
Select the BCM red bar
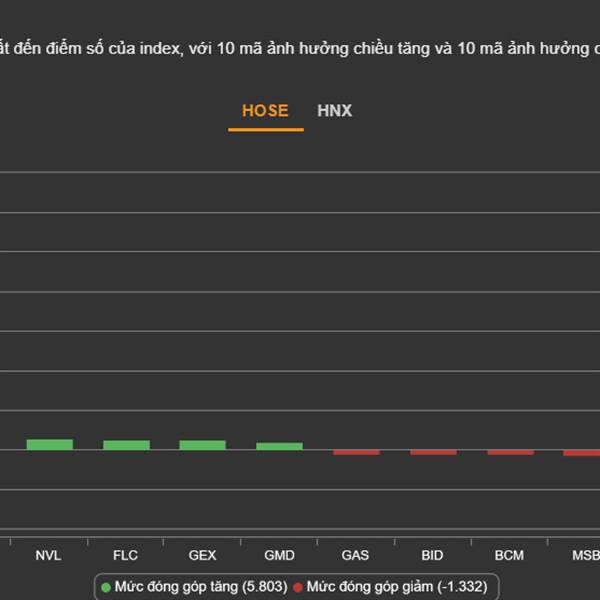(x=510, y=452)
